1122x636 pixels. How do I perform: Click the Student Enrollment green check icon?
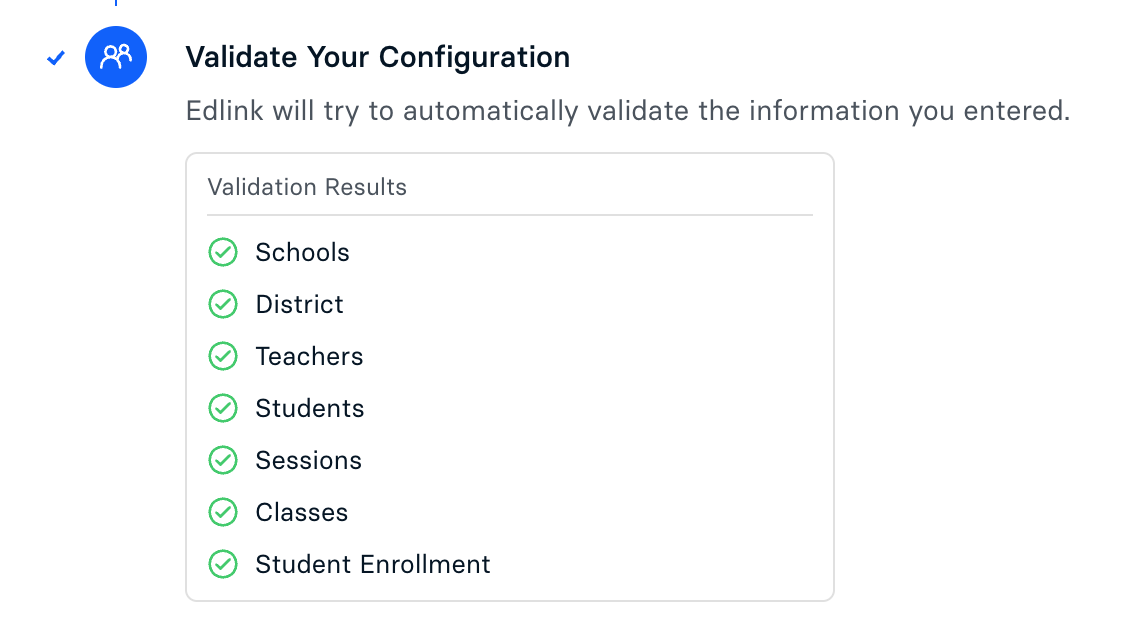pos(222,564)
